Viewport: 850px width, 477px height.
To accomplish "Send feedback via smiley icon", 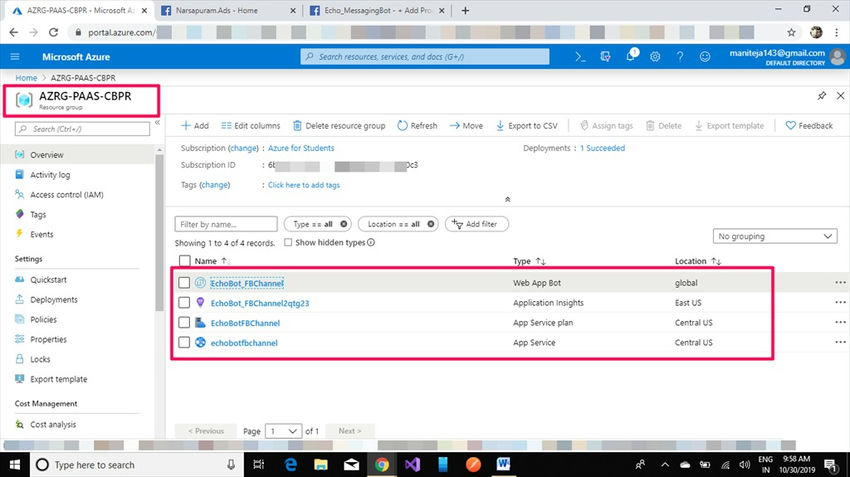I will click(705, 56).
